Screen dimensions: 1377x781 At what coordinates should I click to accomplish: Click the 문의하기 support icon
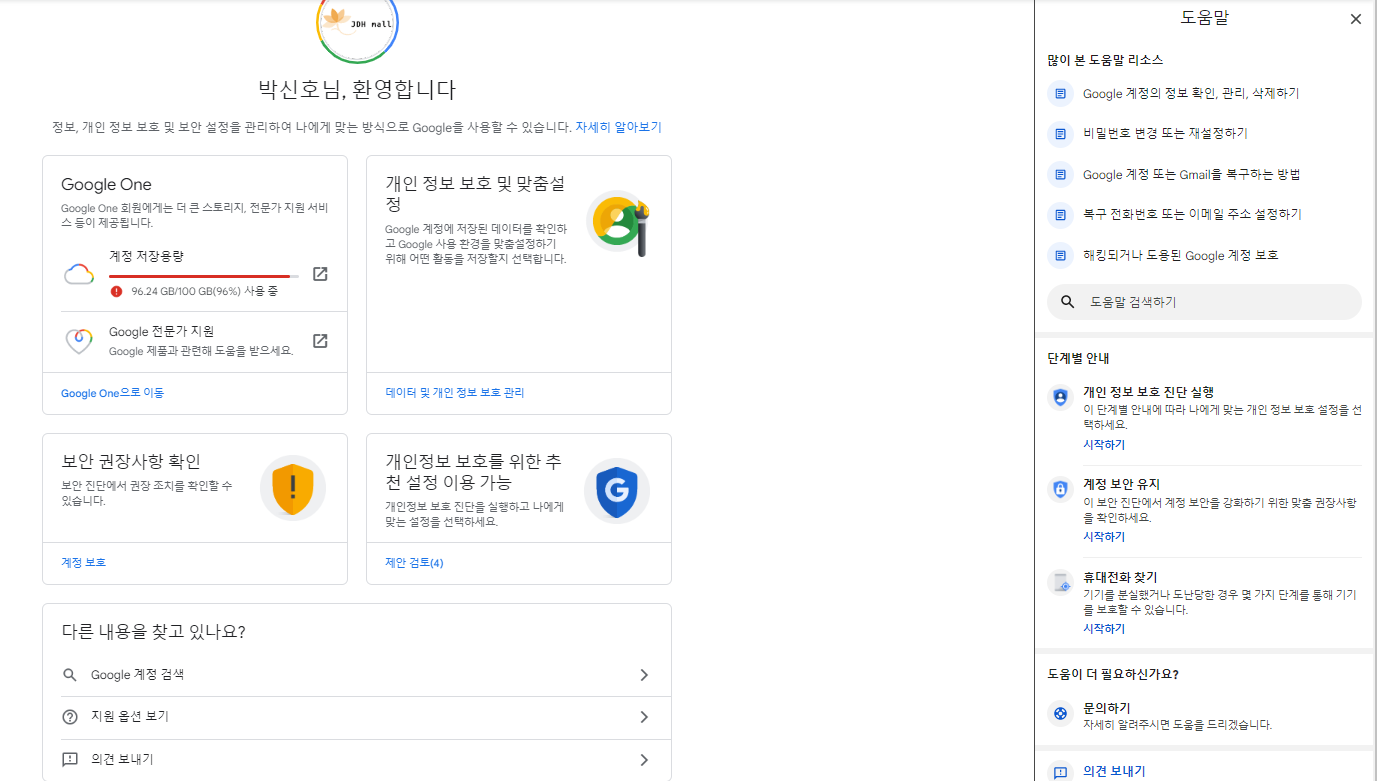tap(1060, 714)
